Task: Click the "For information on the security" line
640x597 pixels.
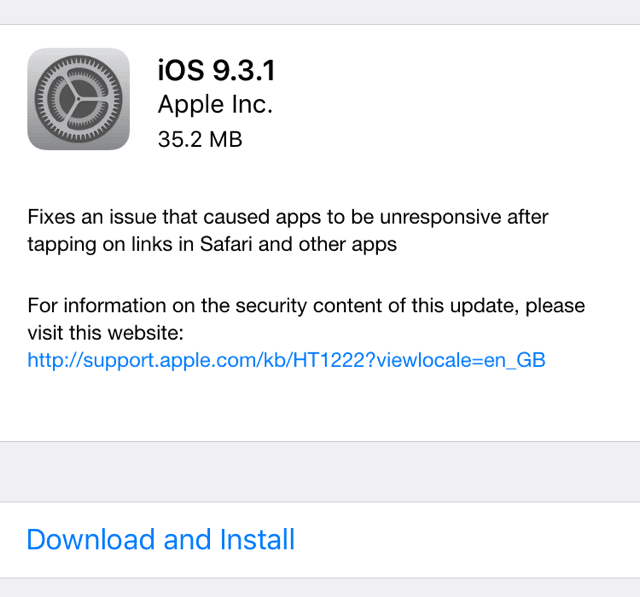Action: (x=306, y=306)
